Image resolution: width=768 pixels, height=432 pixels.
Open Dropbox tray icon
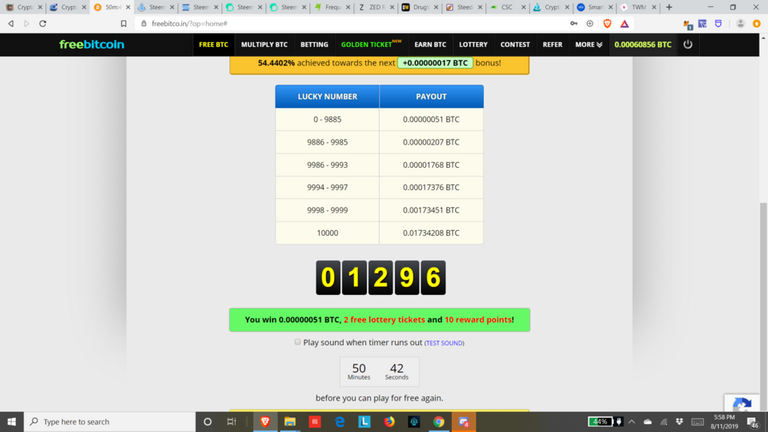point(679,422)
